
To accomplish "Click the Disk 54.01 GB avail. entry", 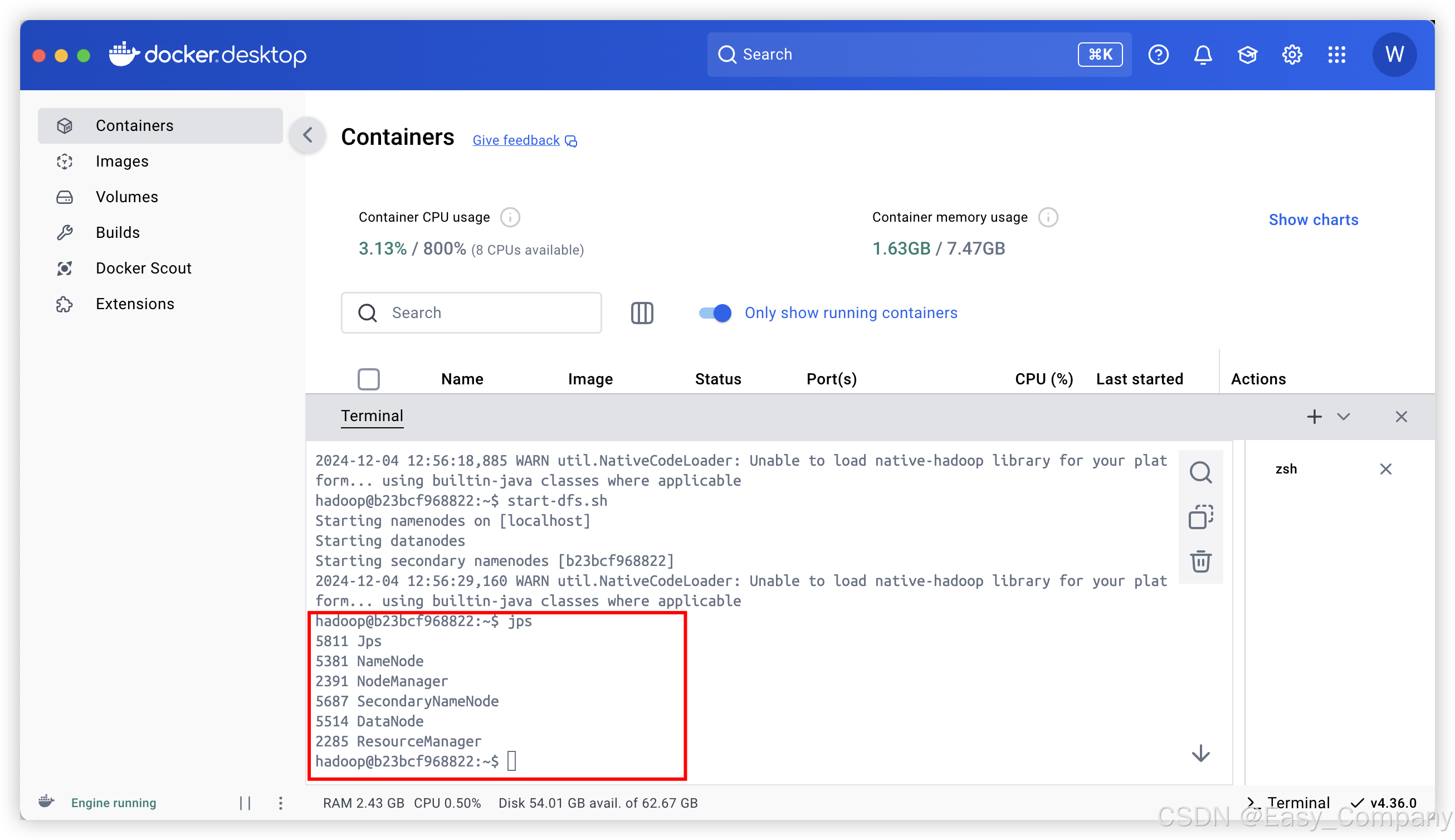I will click(598, 803).
